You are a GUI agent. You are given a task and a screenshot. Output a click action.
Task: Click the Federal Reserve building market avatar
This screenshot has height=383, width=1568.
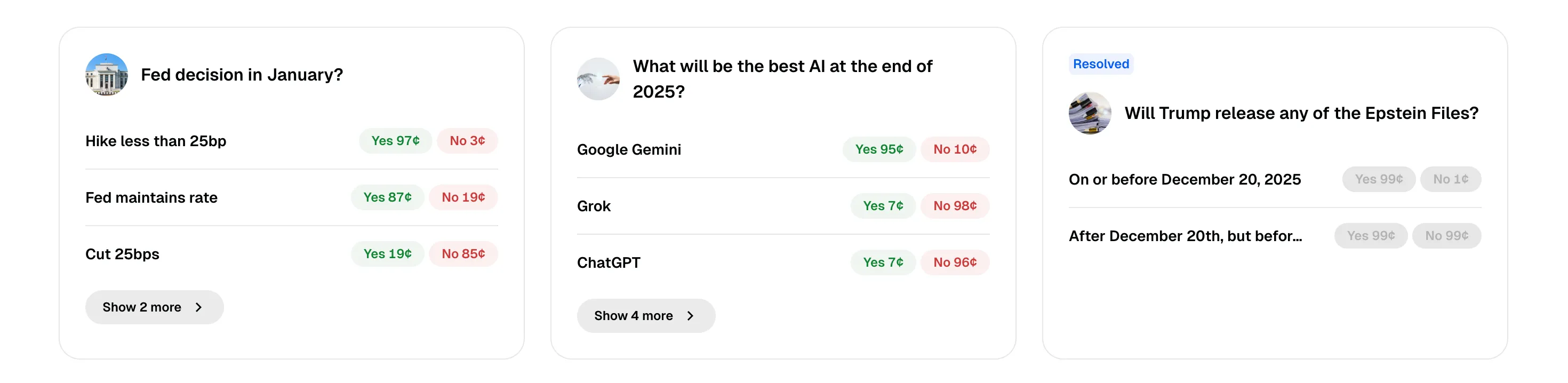(107, 75)
